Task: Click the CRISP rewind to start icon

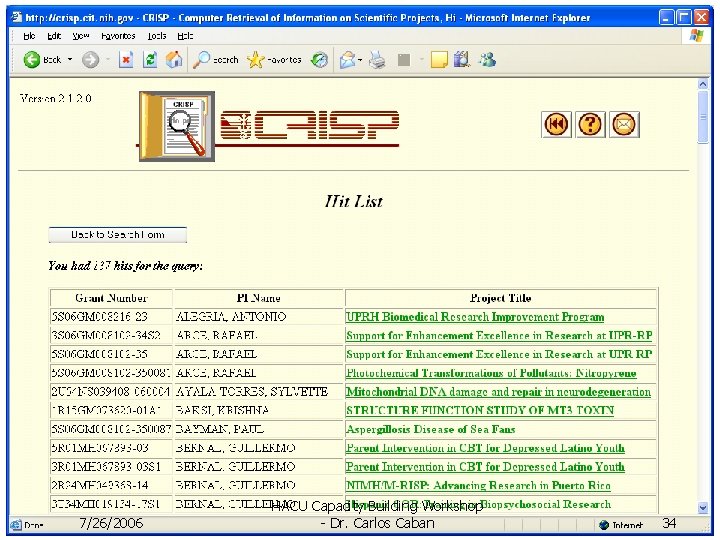Action: 556,124
